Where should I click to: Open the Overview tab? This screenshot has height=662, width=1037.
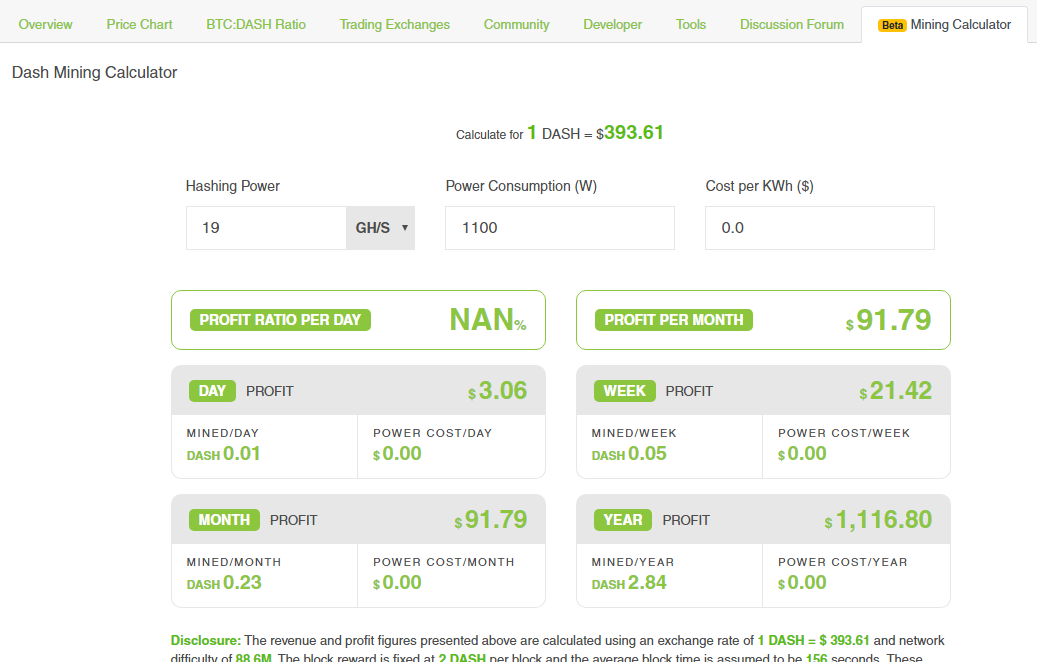click(x=45, y=24)
